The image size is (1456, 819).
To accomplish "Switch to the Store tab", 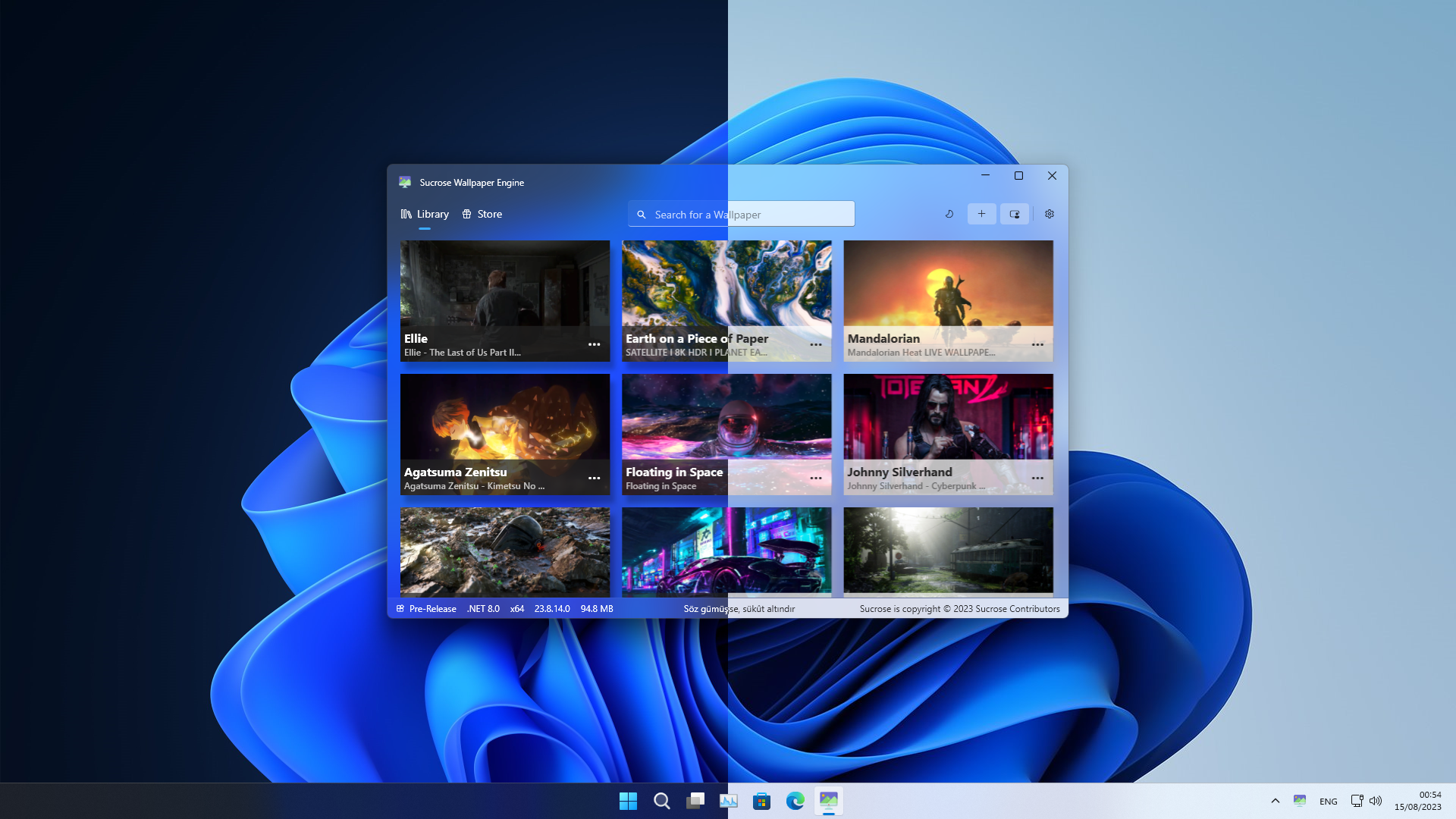I will (482, 214).
